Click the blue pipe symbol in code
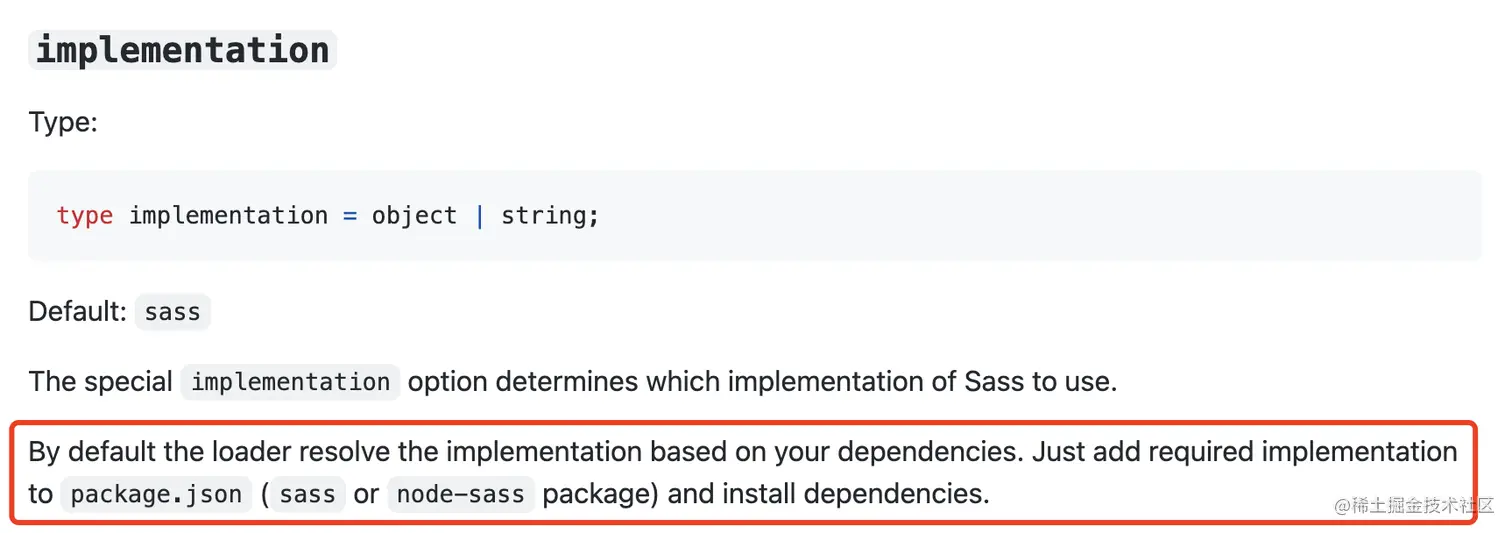This screenshot has width=1512, height=533. [x=479, y=216]
